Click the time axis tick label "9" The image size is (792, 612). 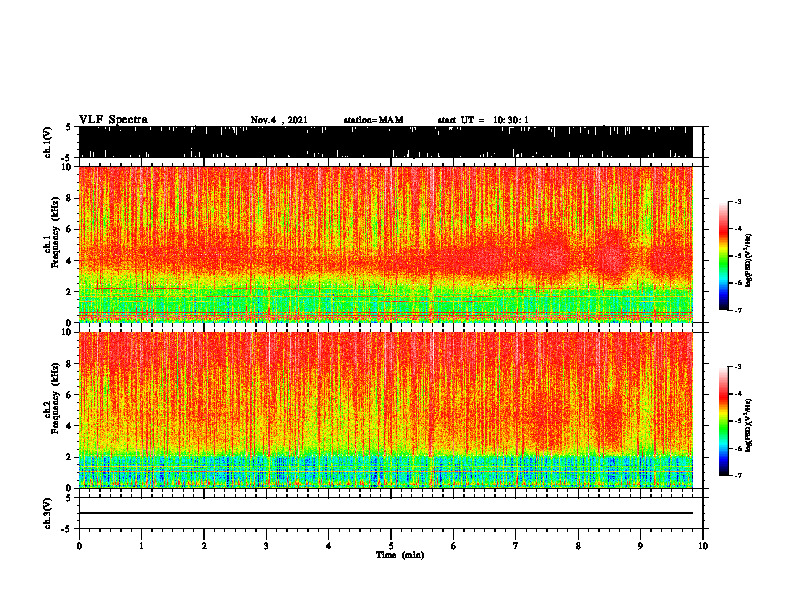coord(640,546)
